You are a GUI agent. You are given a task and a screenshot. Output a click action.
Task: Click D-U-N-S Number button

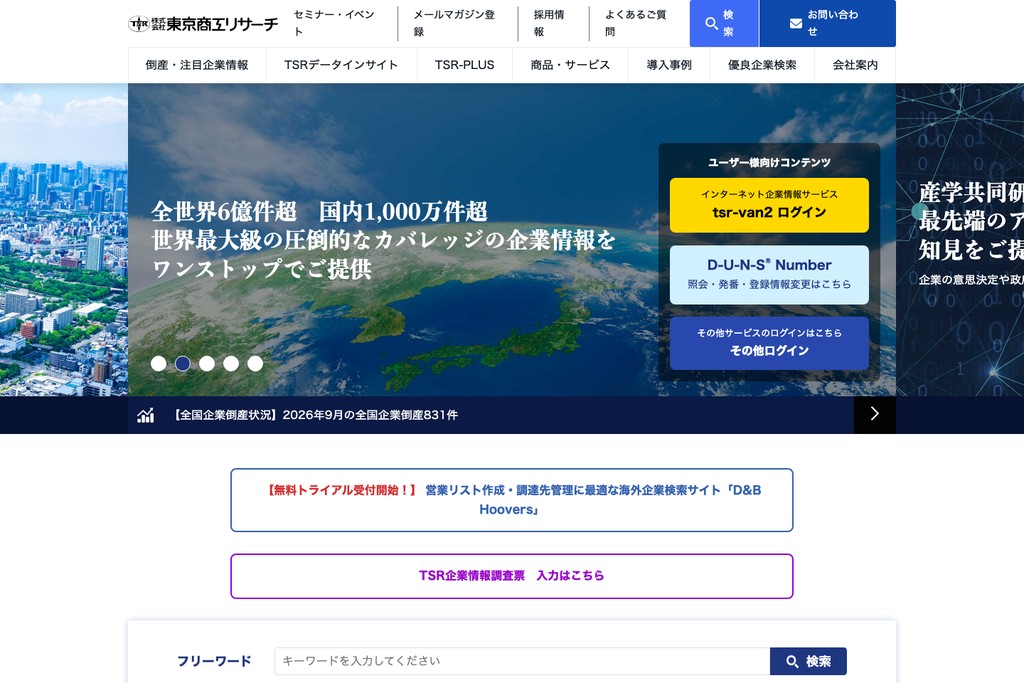(x=769, y=274)
